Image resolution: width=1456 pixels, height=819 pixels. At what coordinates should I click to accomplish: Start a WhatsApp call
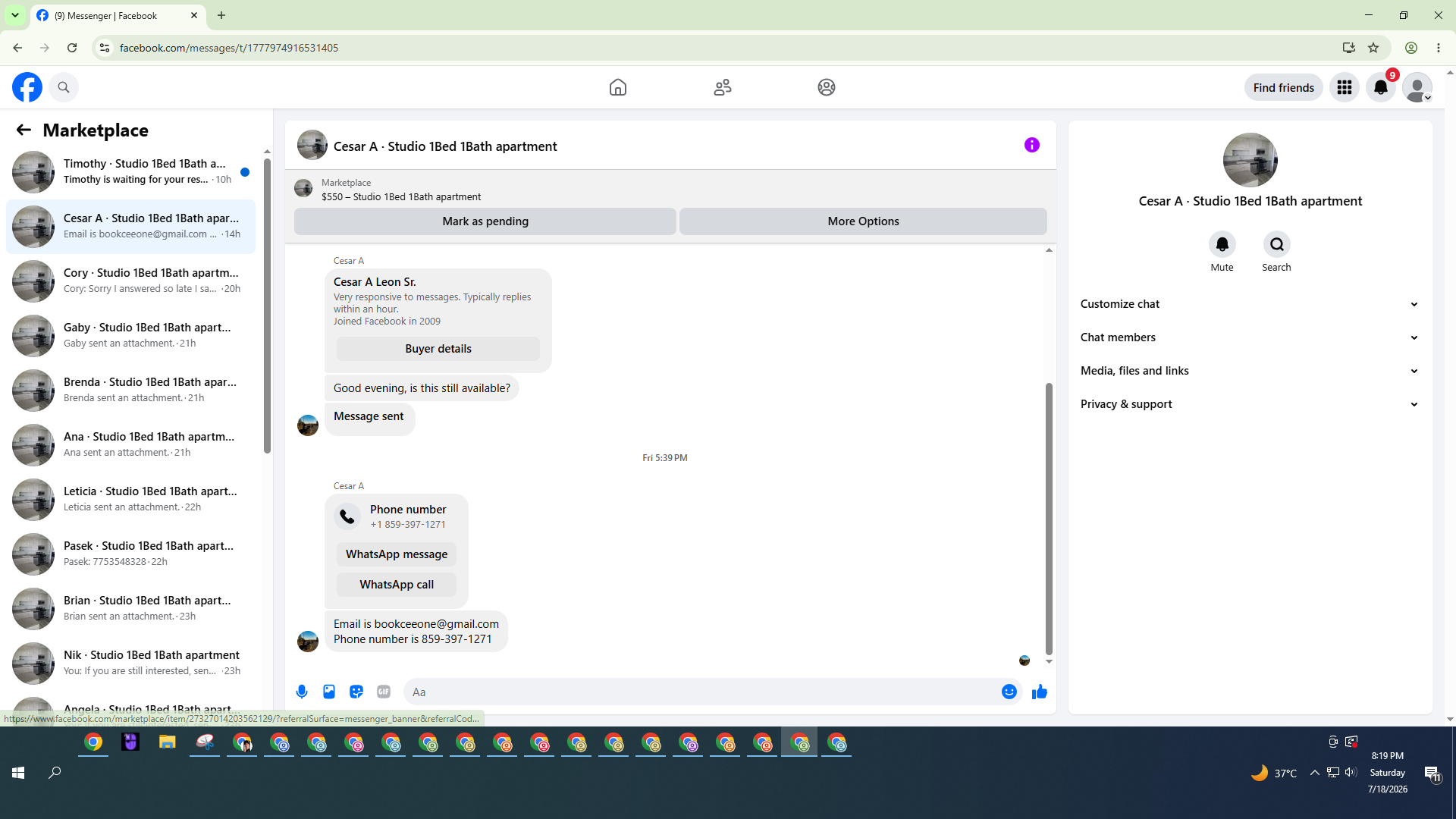[x=397, y=585]
